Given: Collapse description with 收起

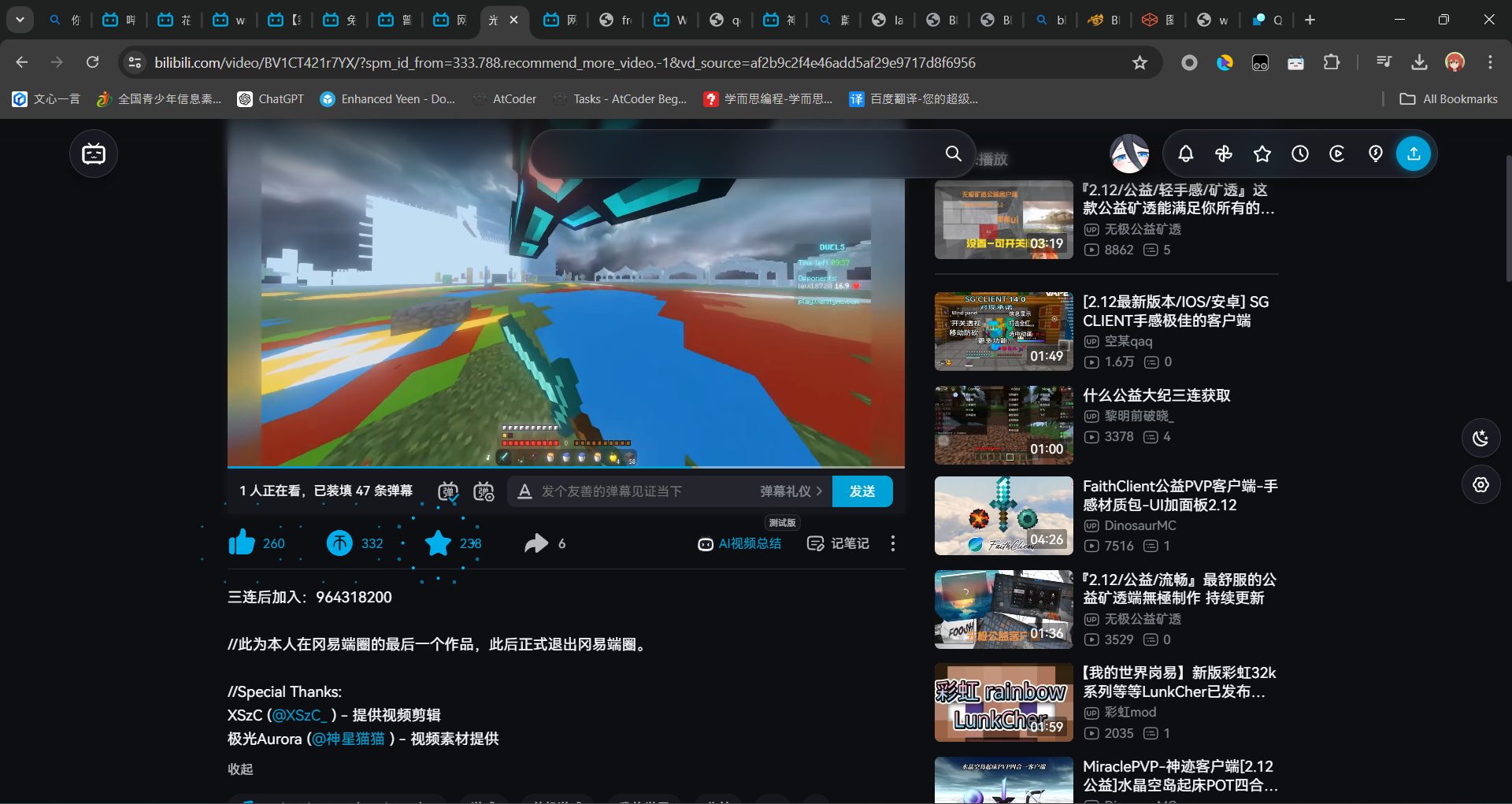Looking at the screenshot, I should (240, 769).
